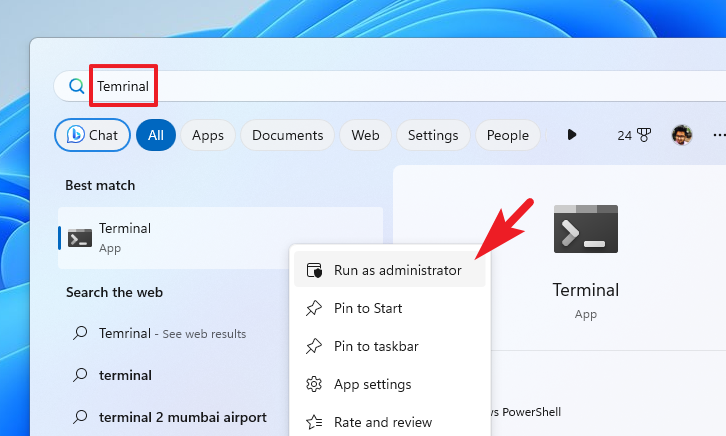Click search icon beside Temrinal web result

pos(80,333)
